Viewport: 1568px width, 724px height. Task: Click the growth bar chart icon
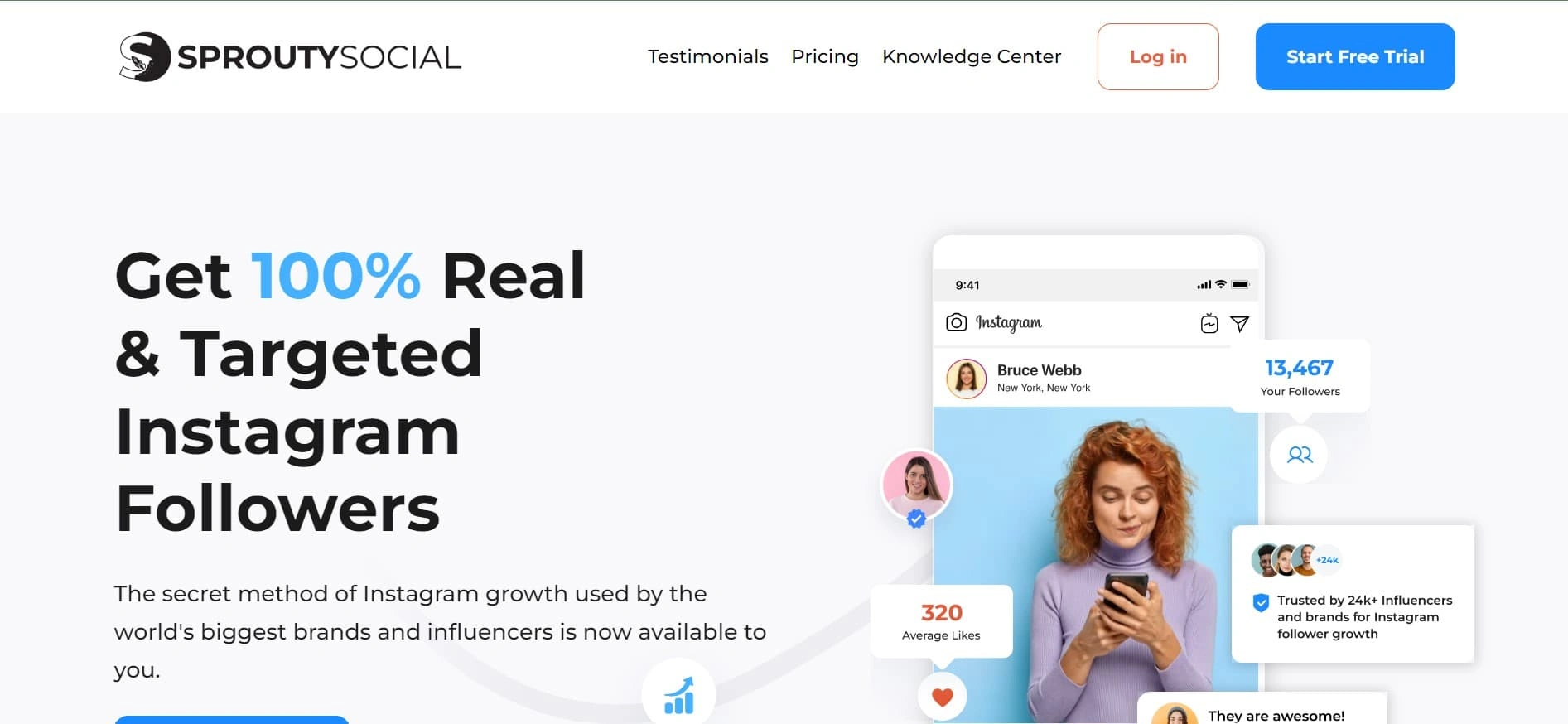(678, 694)
